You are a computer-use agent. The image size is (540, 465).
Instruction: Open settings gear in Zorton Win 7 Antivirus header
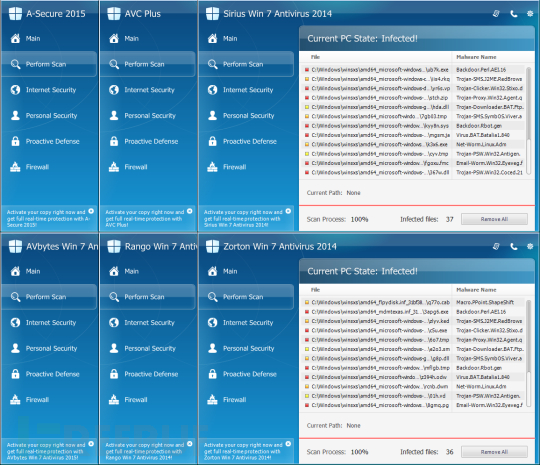pyautogui.click(x=530, y=246)
